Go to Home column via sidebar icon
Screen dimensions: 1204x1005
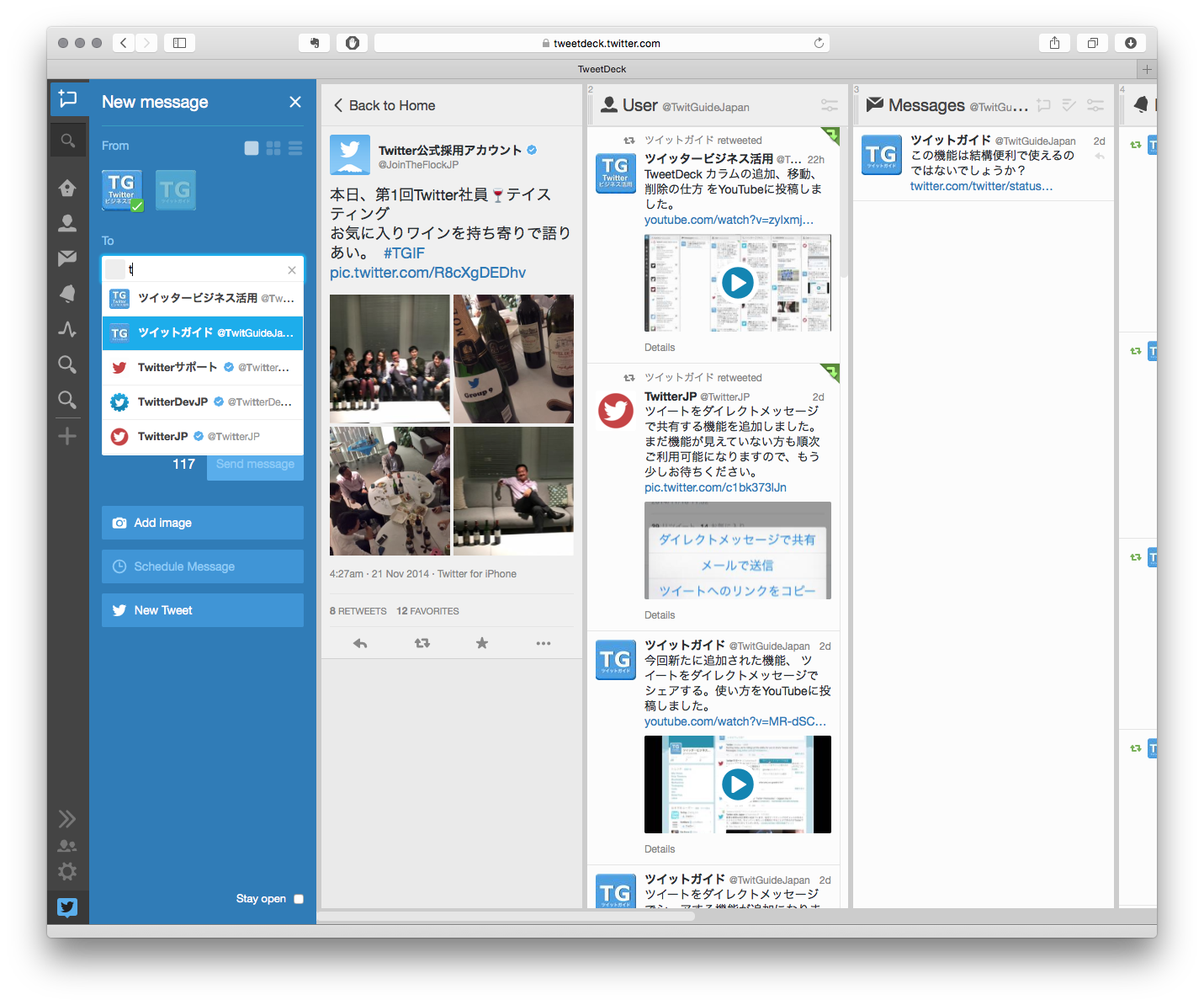coord(67,188)
